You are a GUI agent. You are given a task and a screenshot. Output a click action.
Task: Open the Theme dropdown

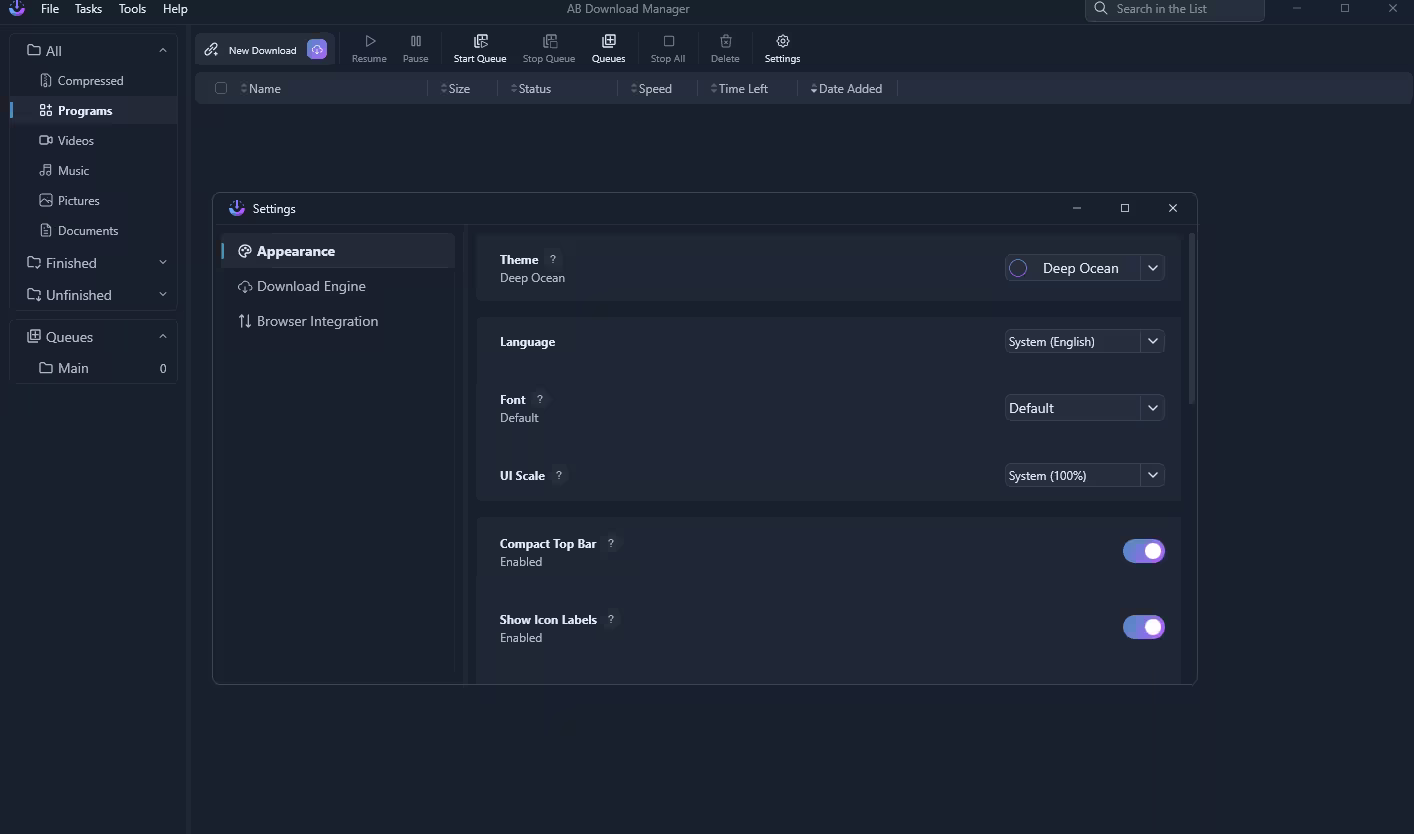pos(1085,268)
